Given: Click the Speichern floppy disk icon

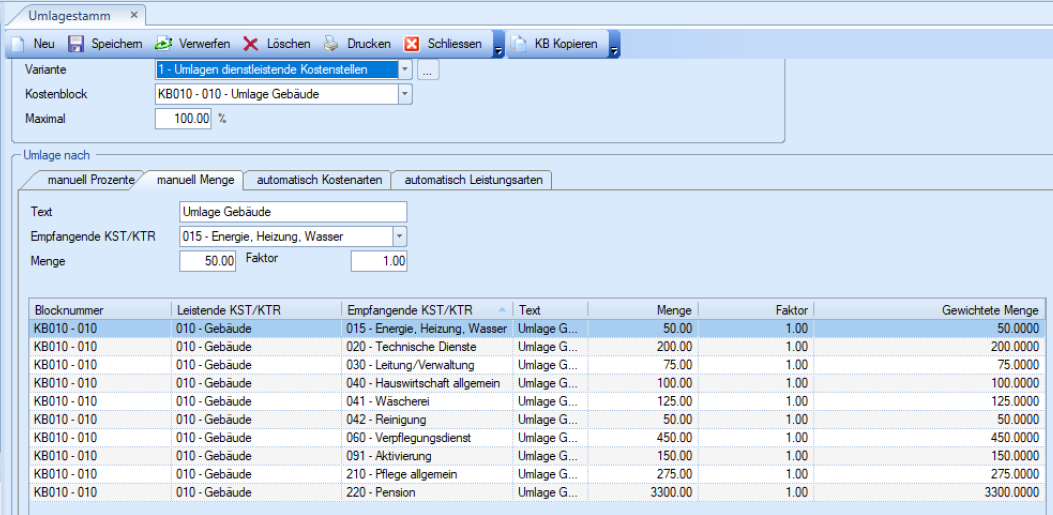Looking at the screenshot, I should [75, 44].
